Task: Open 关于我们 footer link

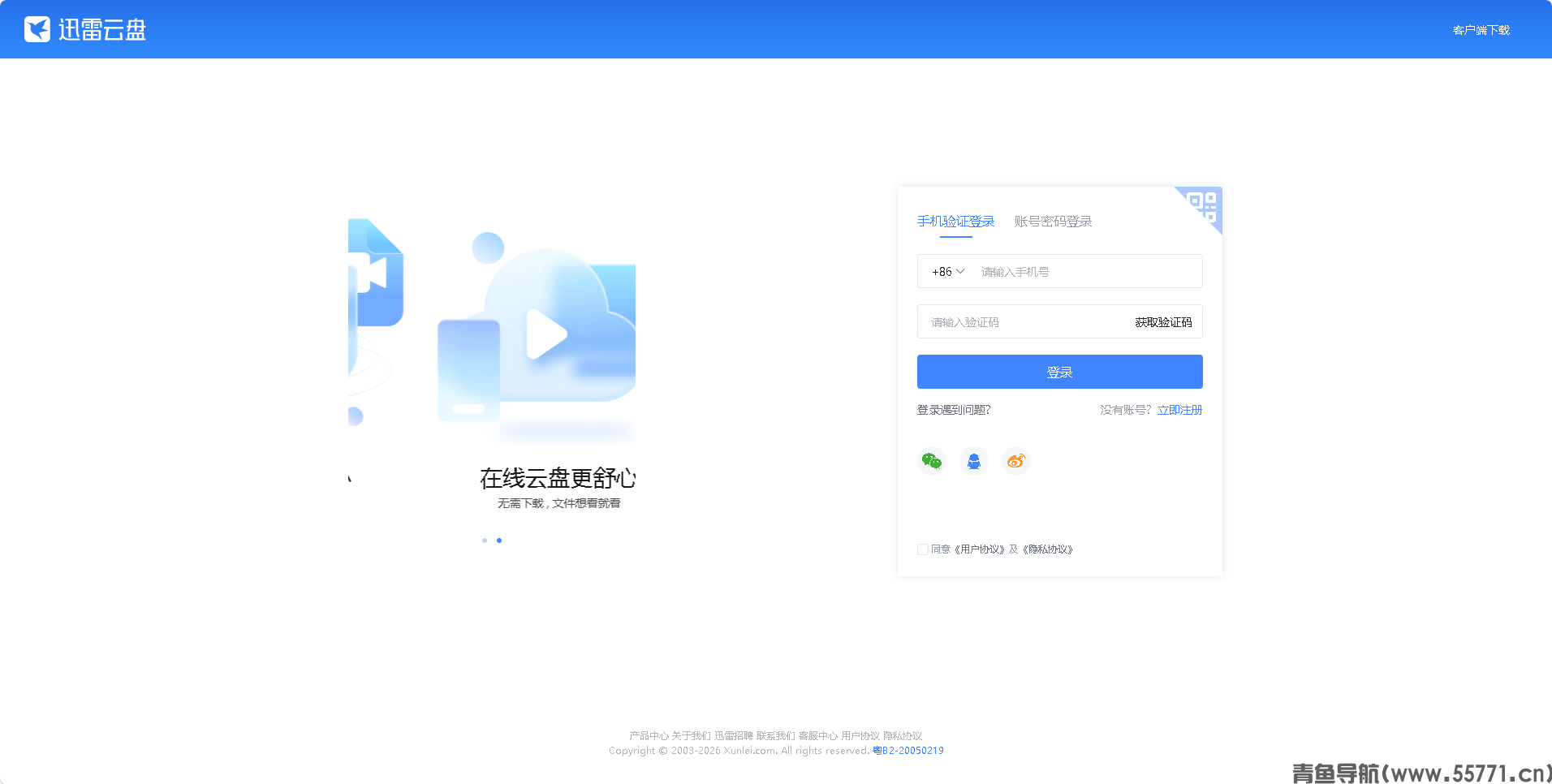Action: coord(691,736)
